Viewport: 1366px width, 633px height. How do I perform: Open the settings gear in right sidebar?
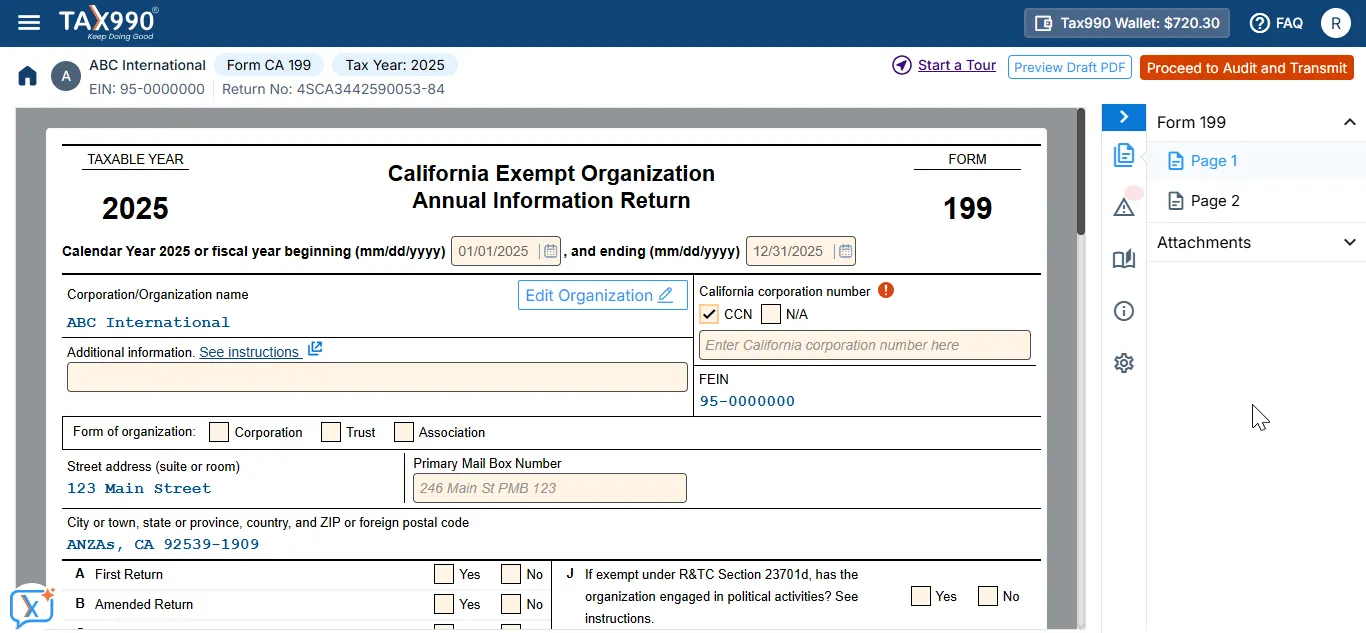pyautogui.click(x=1123, y=363)
